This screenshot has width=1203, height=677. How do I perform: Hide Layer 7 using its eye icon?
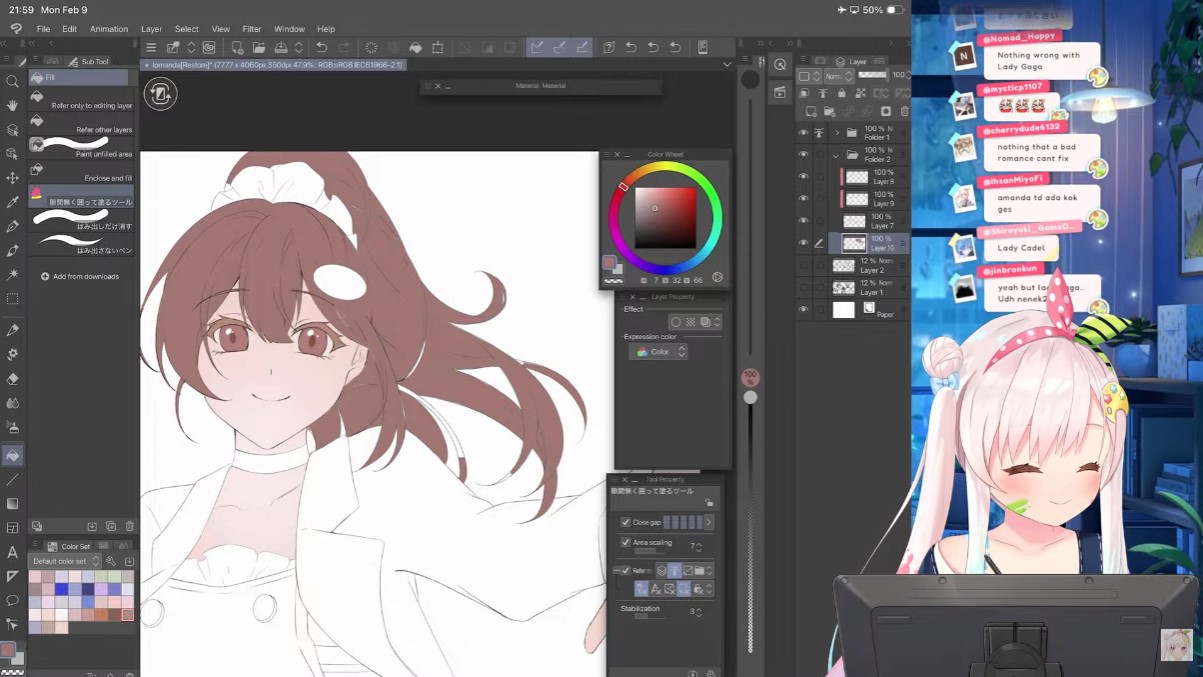[803, 221]
